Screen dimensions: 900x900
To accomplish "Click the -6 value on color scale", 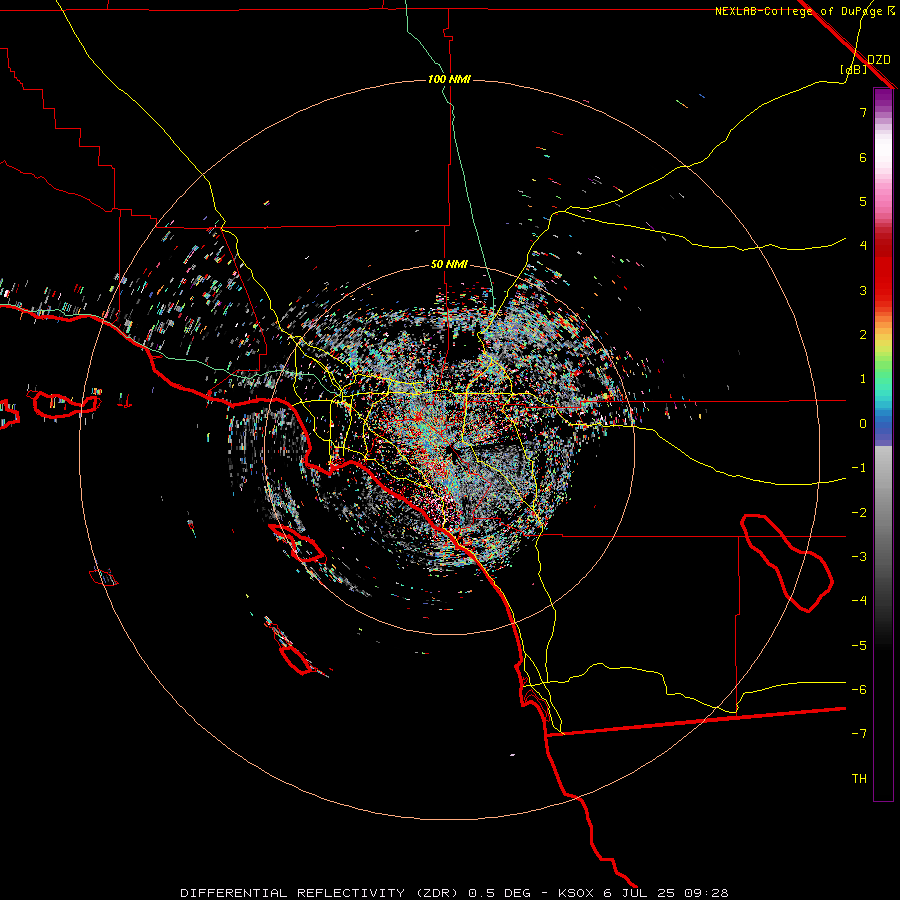I will coord(859,690).
